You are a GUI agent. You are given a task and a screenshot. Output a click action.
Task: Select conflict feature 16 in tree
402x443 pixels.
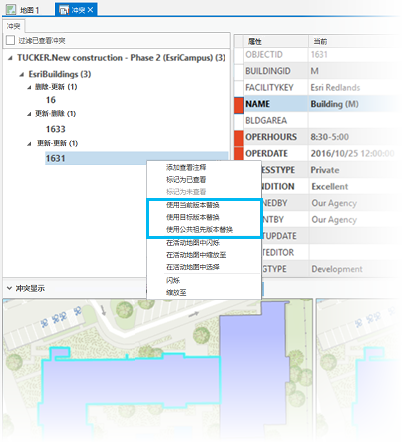coord(51,100)
